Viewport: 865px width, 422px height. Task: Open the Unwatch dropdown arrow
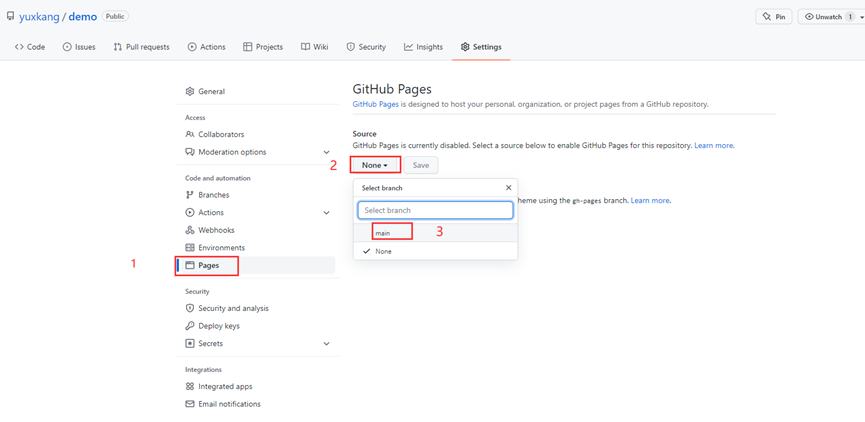click(x=861, y=17)
